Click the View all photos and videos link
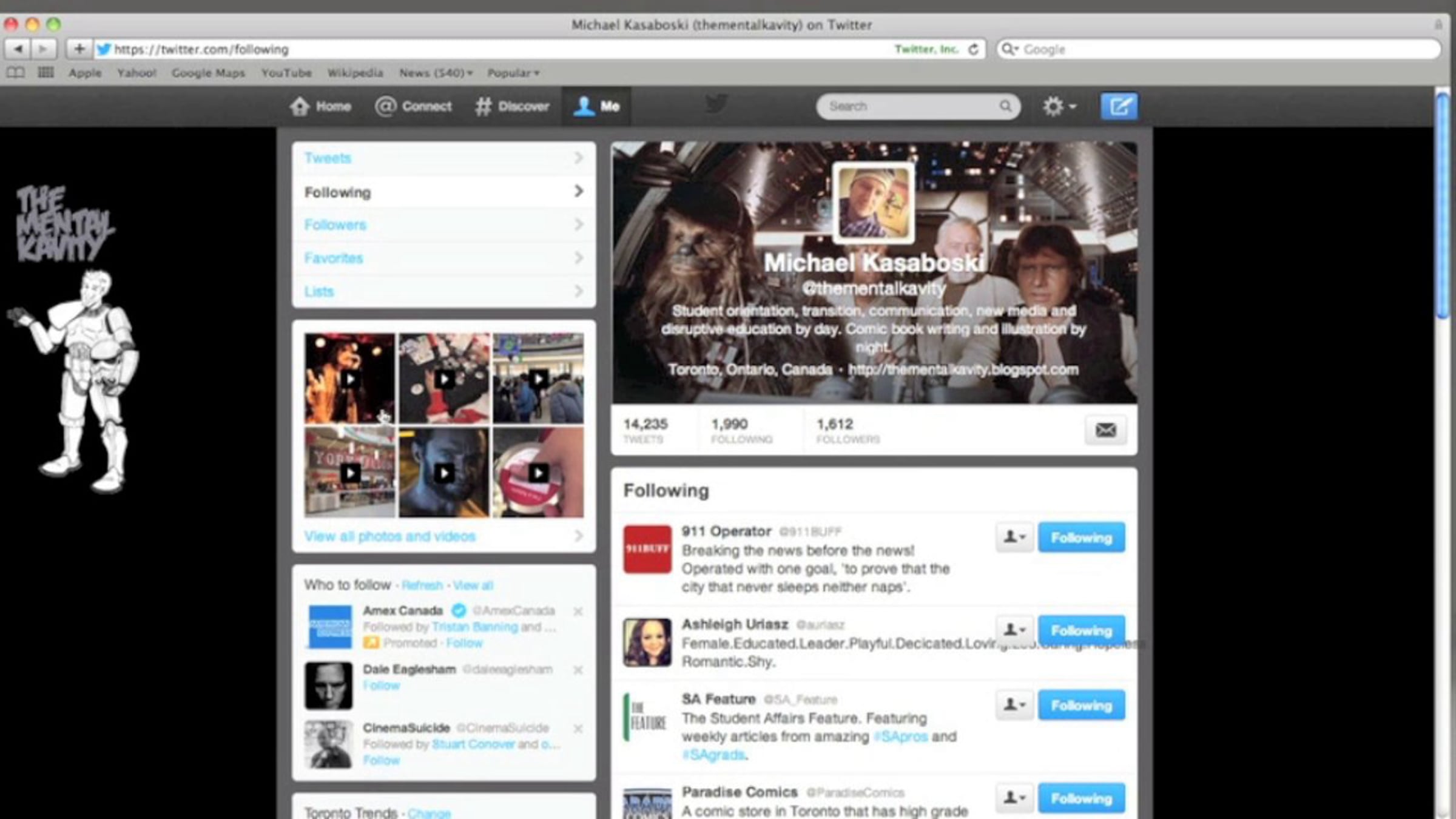Viewport: 1456px width, 819px height. (389, 536)
